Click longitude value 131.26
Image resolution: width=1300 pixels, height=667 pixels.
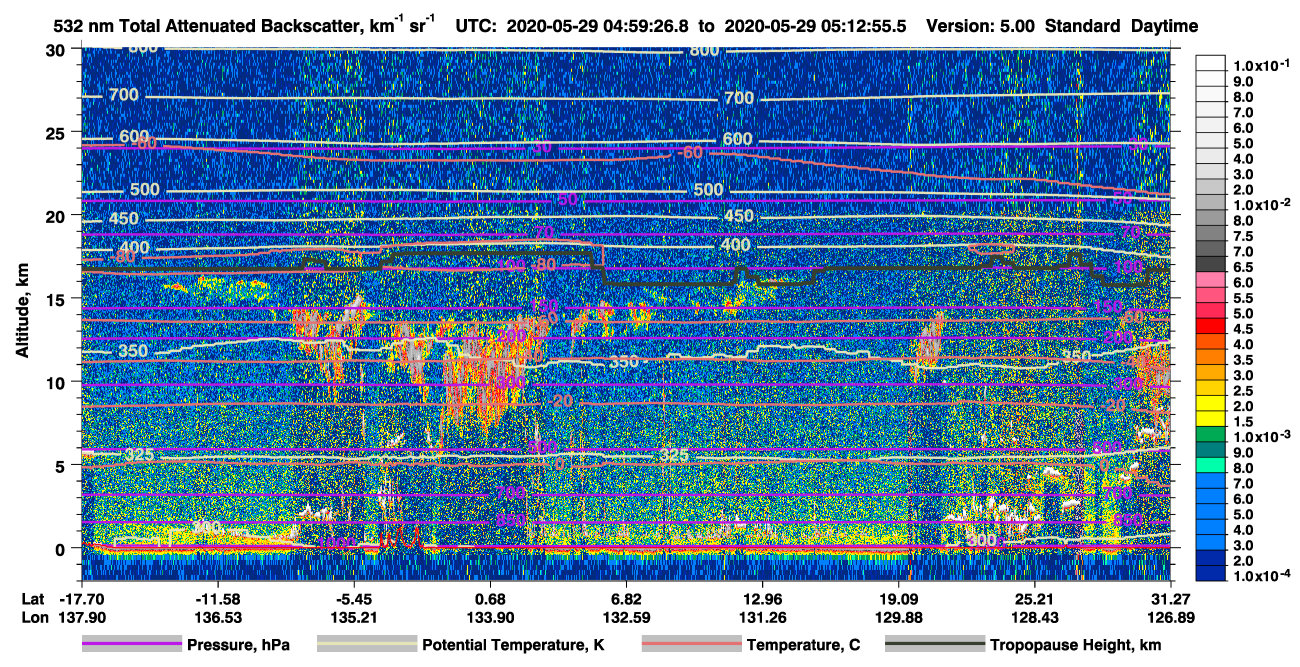(762, 617)
